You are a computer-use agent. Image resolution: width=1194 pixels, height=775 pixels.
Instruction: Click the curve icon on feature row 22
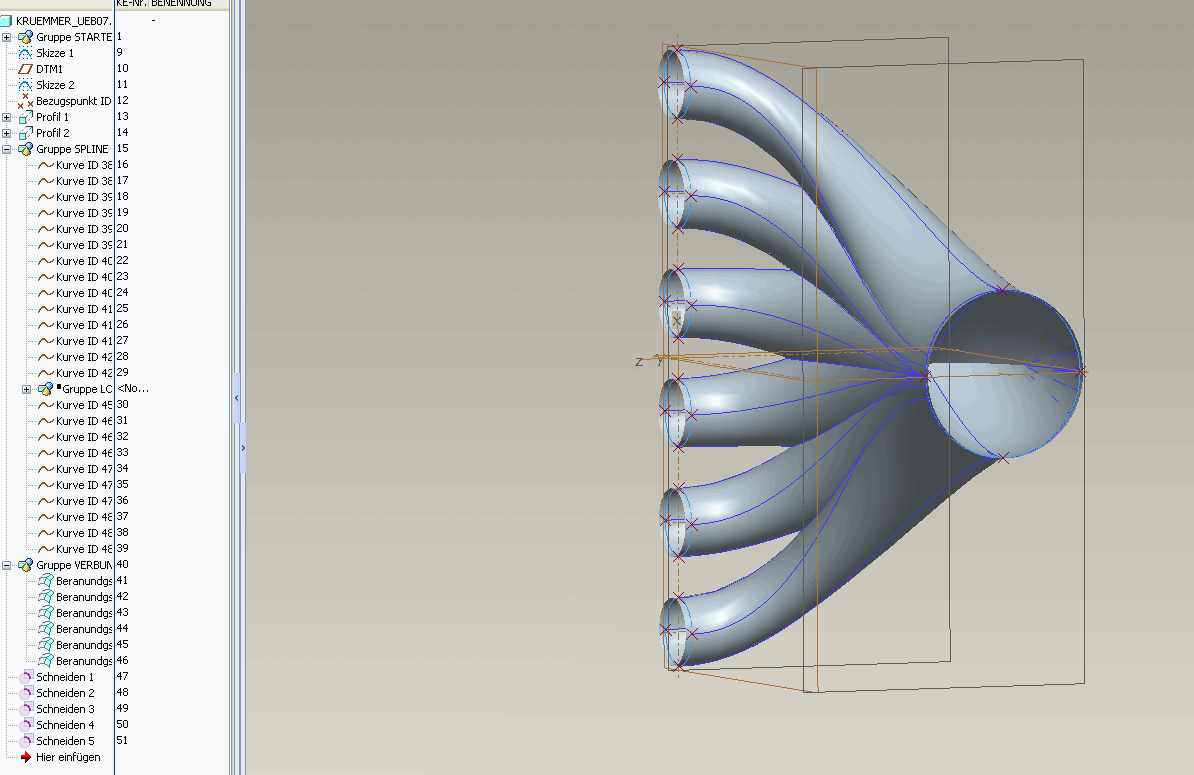coord(46,261)
